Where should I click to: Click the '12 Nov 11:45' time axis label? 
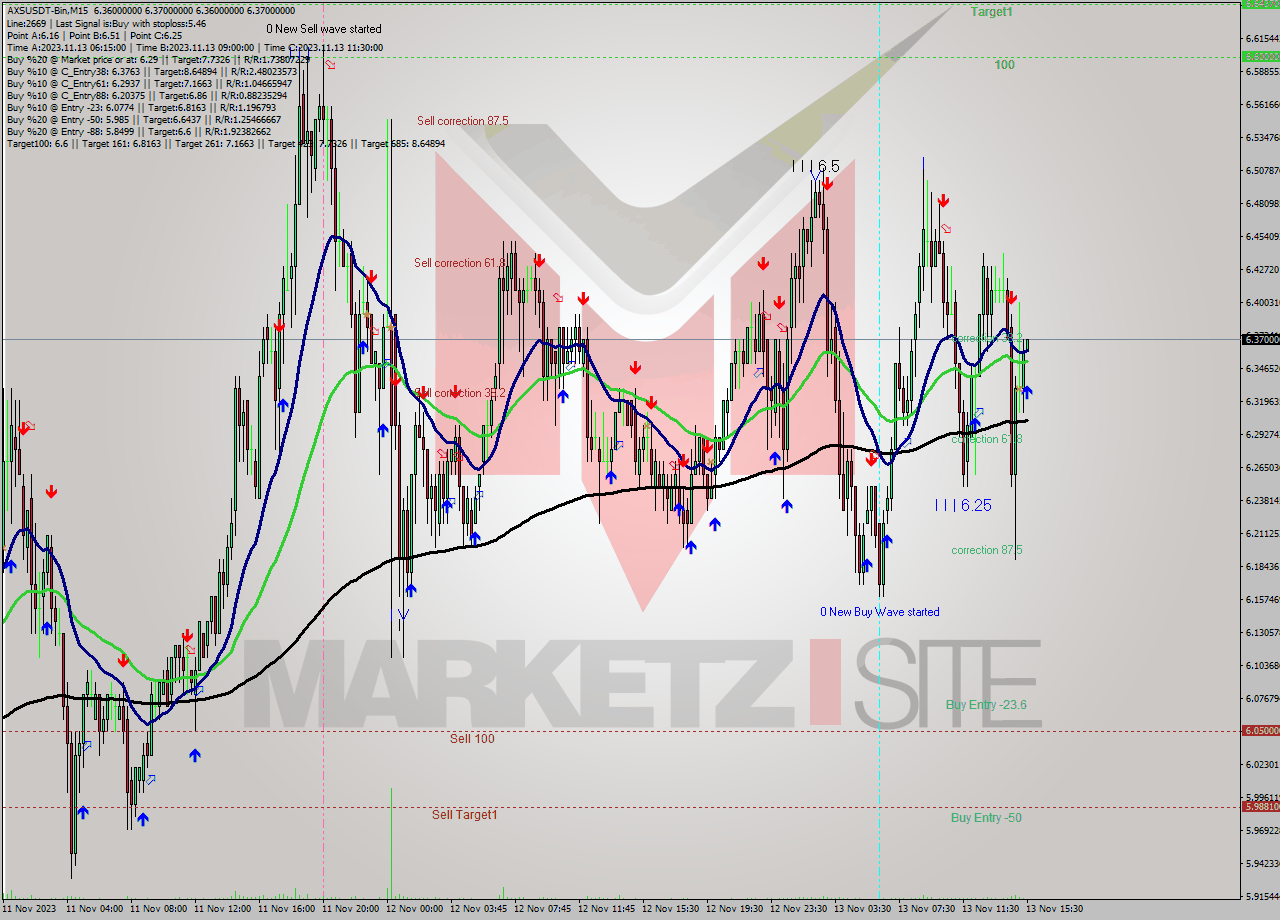pyautogui.click(x=607, y=909)
